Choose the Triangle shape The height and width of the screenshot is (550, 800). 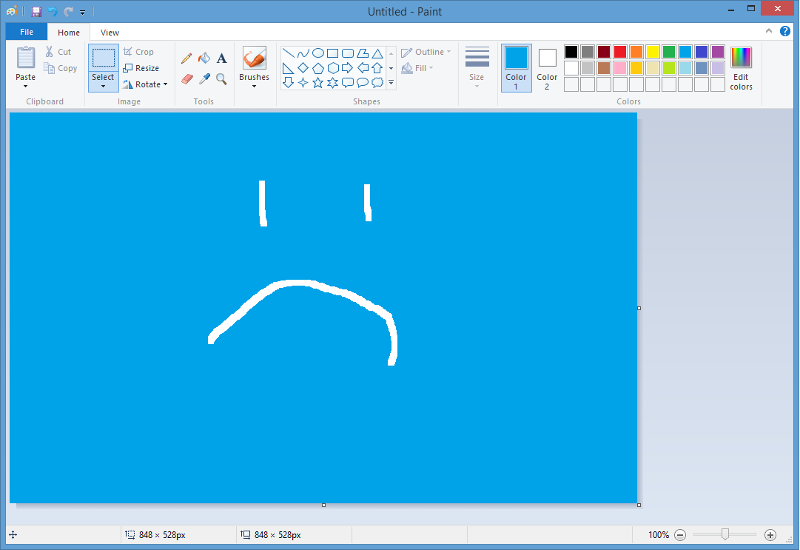click(x=377, y=53)
